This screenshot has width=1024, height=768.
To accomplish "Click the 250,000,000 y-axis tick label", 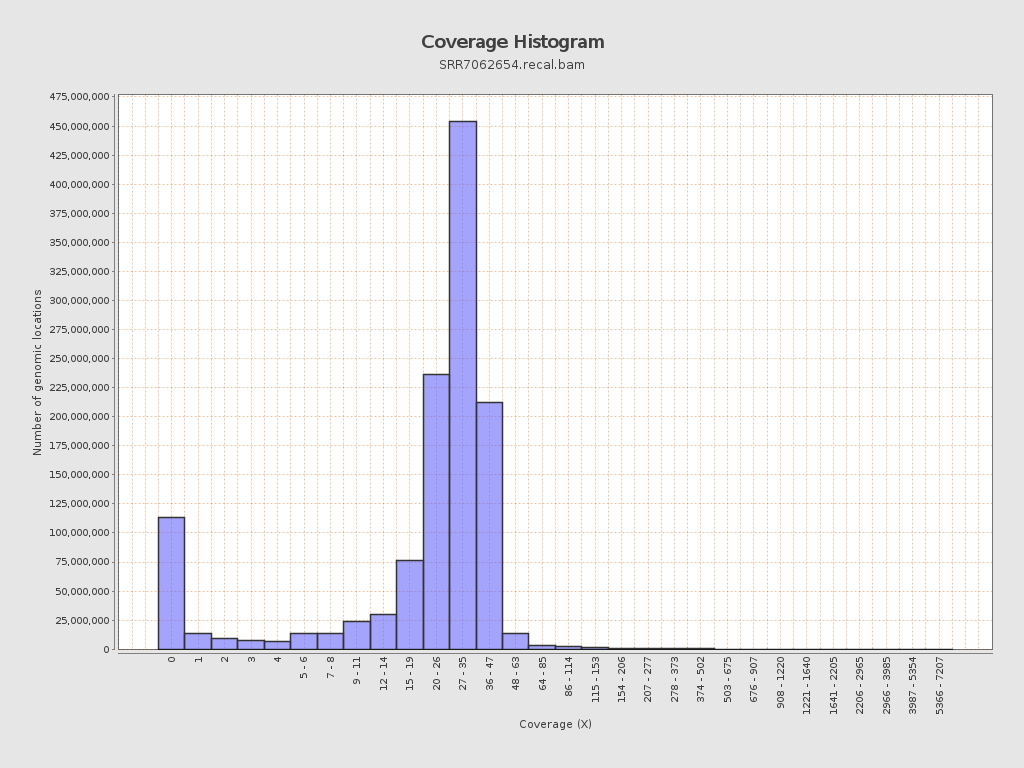I will pos(79,359).
